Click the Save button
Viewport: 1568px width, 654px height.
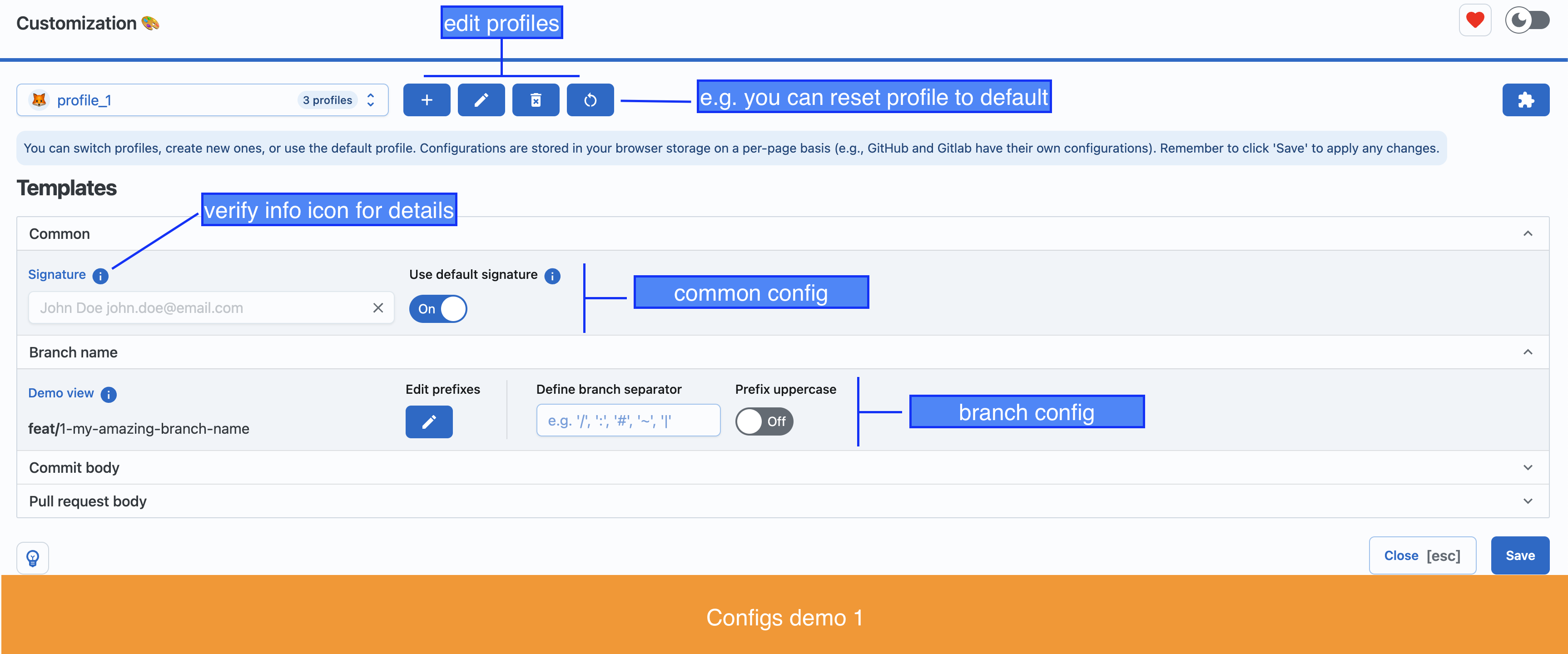[1520, 555]
